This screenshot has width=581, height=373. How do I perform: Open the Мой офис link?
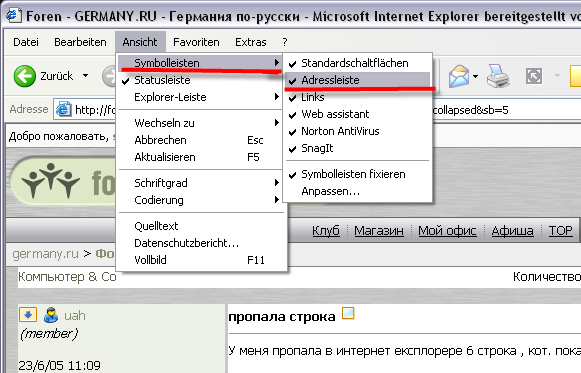(447, 231)
